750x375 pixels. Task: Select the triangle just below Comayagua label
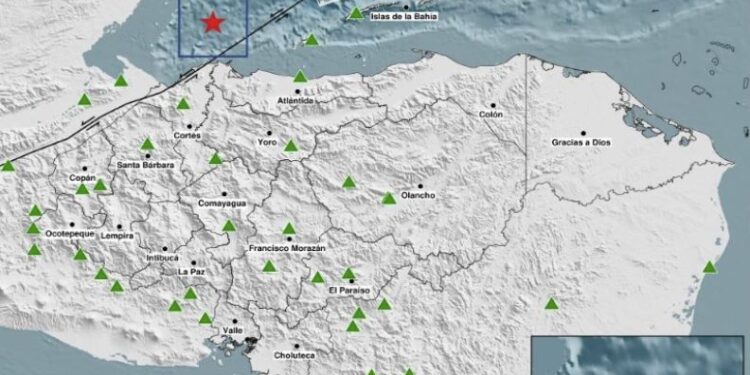pyautogui.click(x=229, y=225)
